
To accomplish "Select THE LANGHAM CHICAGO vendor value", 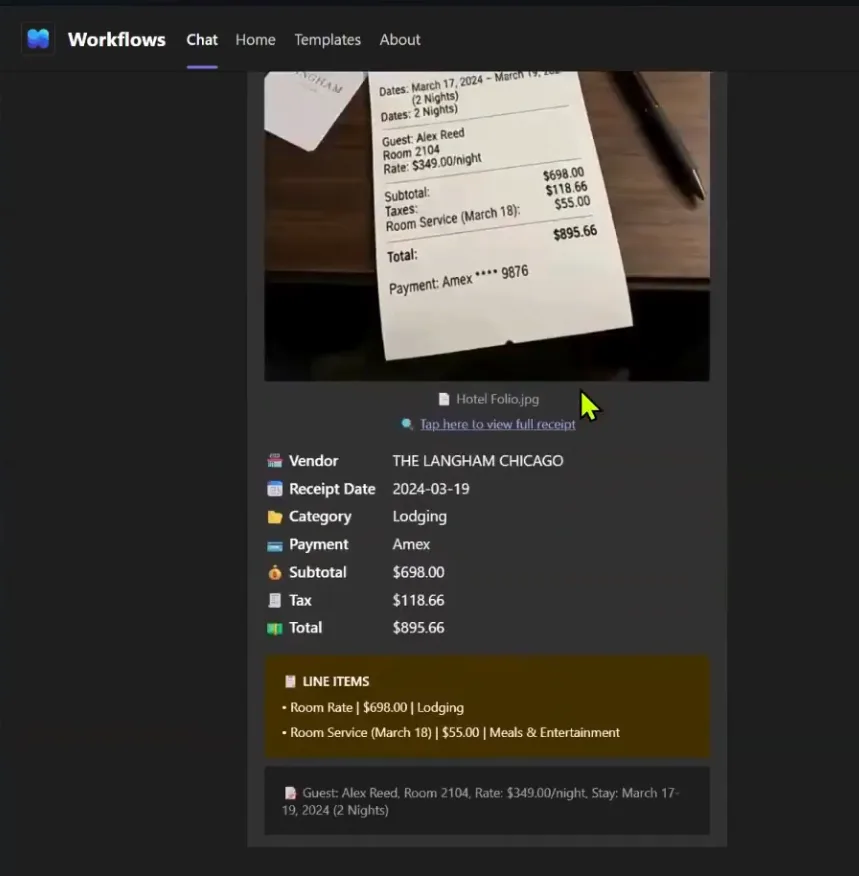I will (x=478, y=461).
